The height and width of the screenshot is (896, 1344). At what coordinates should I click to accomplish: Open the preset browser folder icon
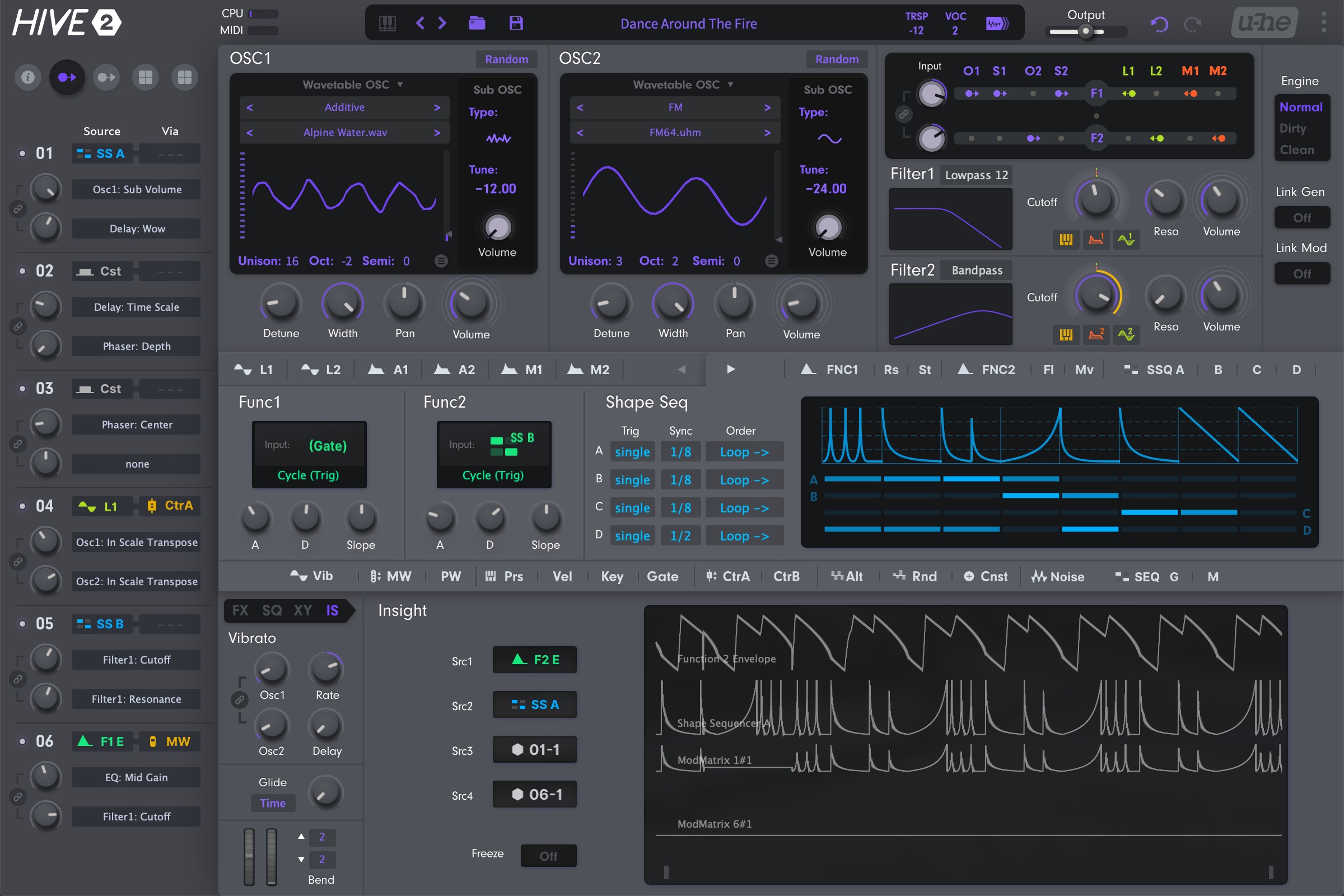477,24
